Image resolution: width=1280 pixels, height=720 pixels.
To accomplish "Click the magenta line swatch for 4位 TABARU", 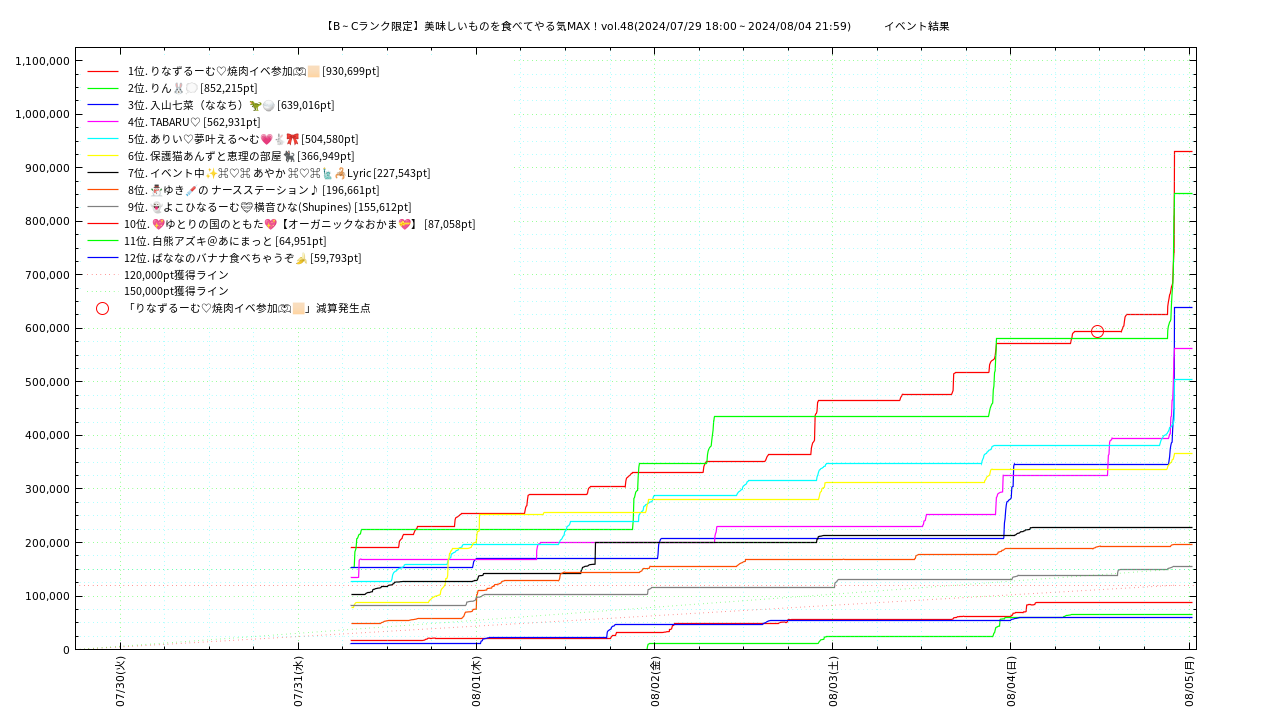I will tap(103, 122).
